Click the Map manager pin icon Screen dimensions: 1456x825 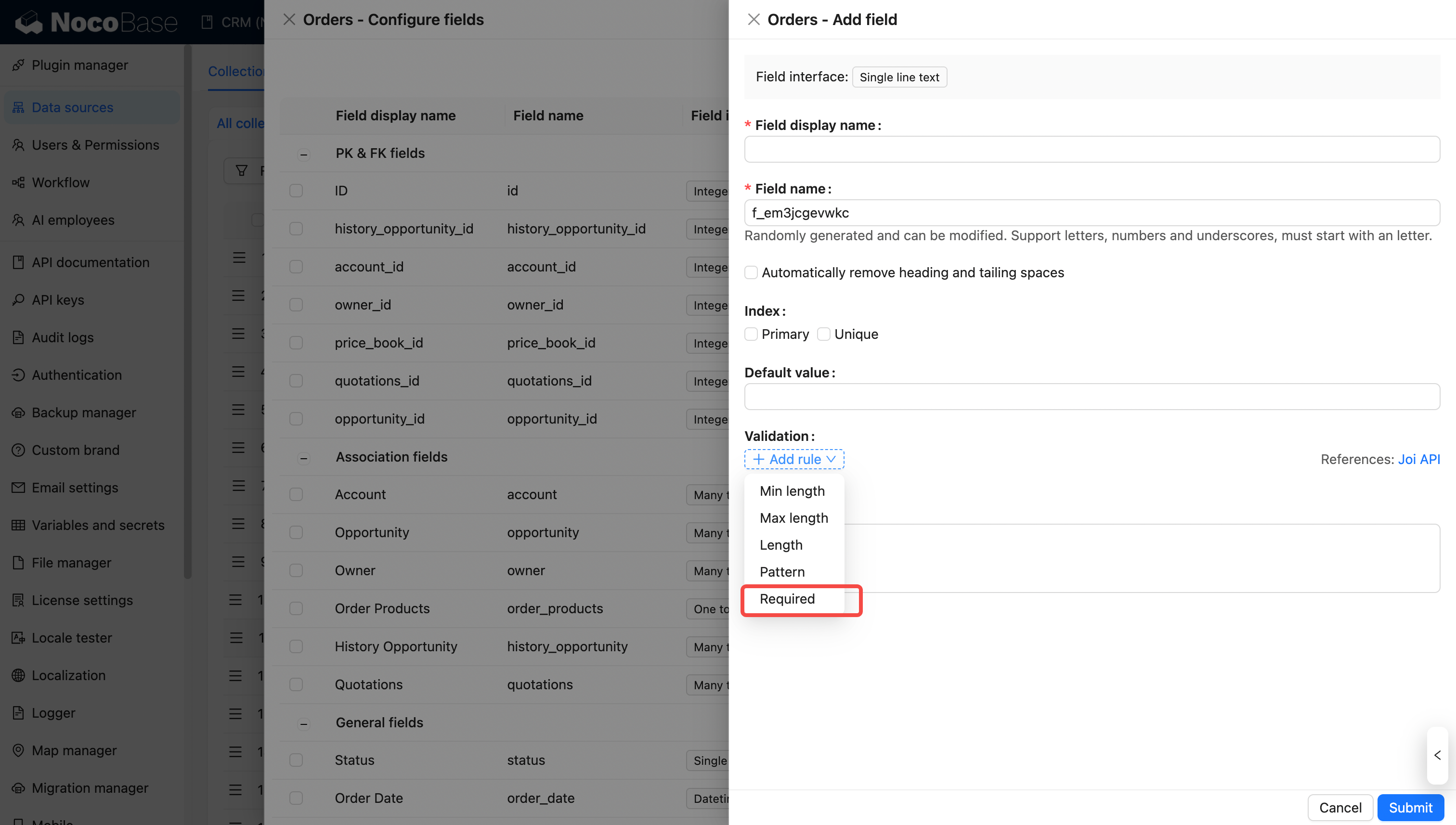pos(18,750)
